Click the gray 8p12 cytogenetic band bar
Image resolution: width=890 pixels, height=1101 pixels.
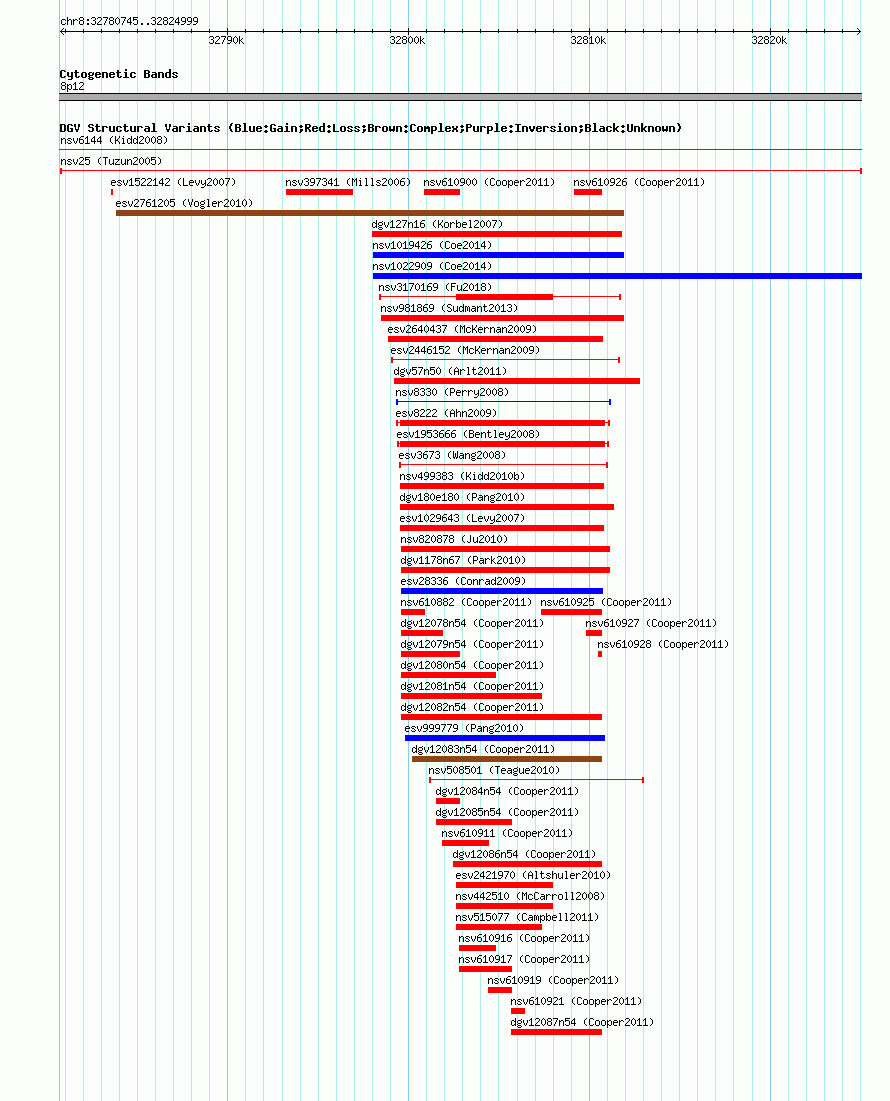[460, 97]
